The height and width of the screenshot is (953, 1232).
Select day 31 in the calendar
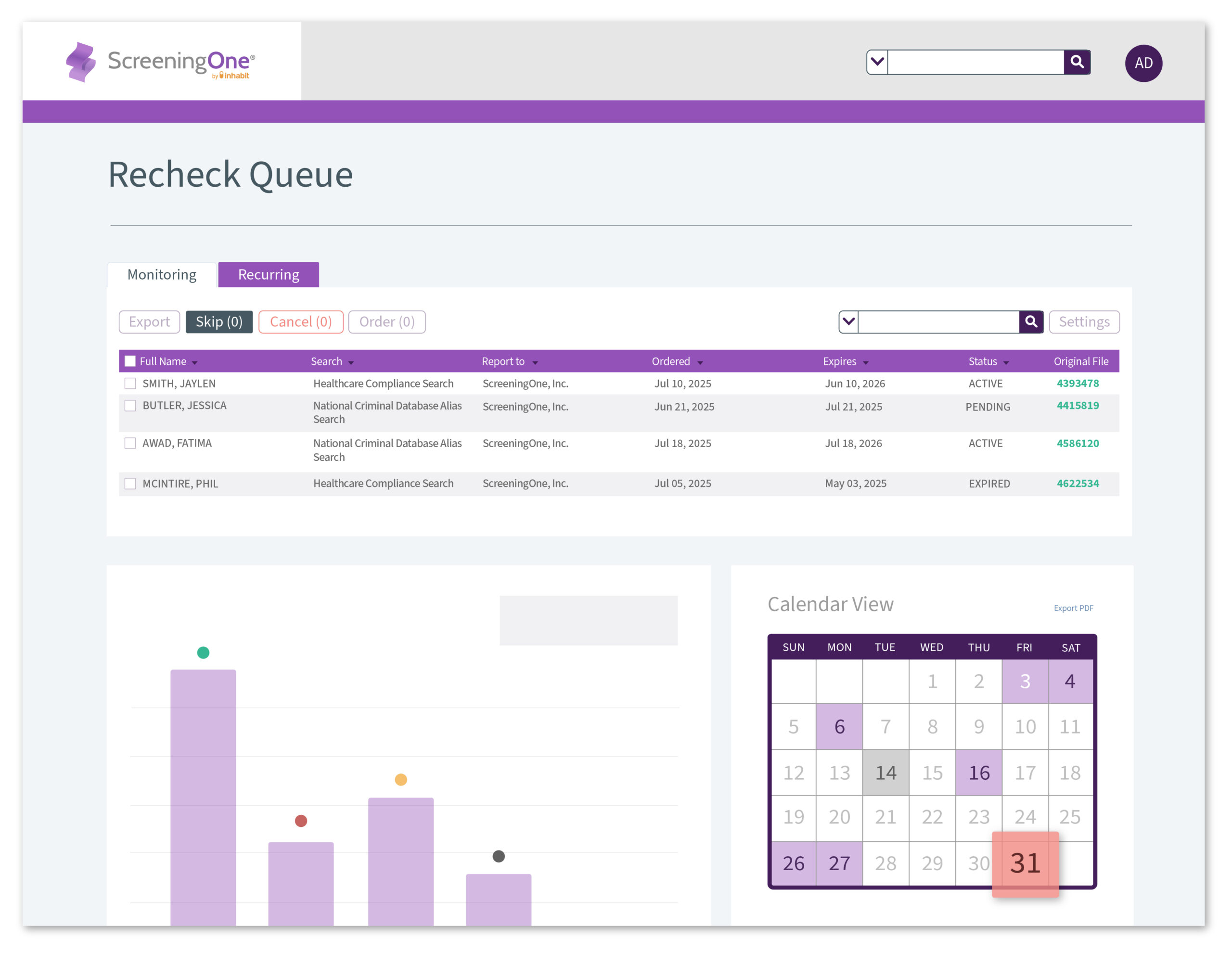tap(1025, 863)
